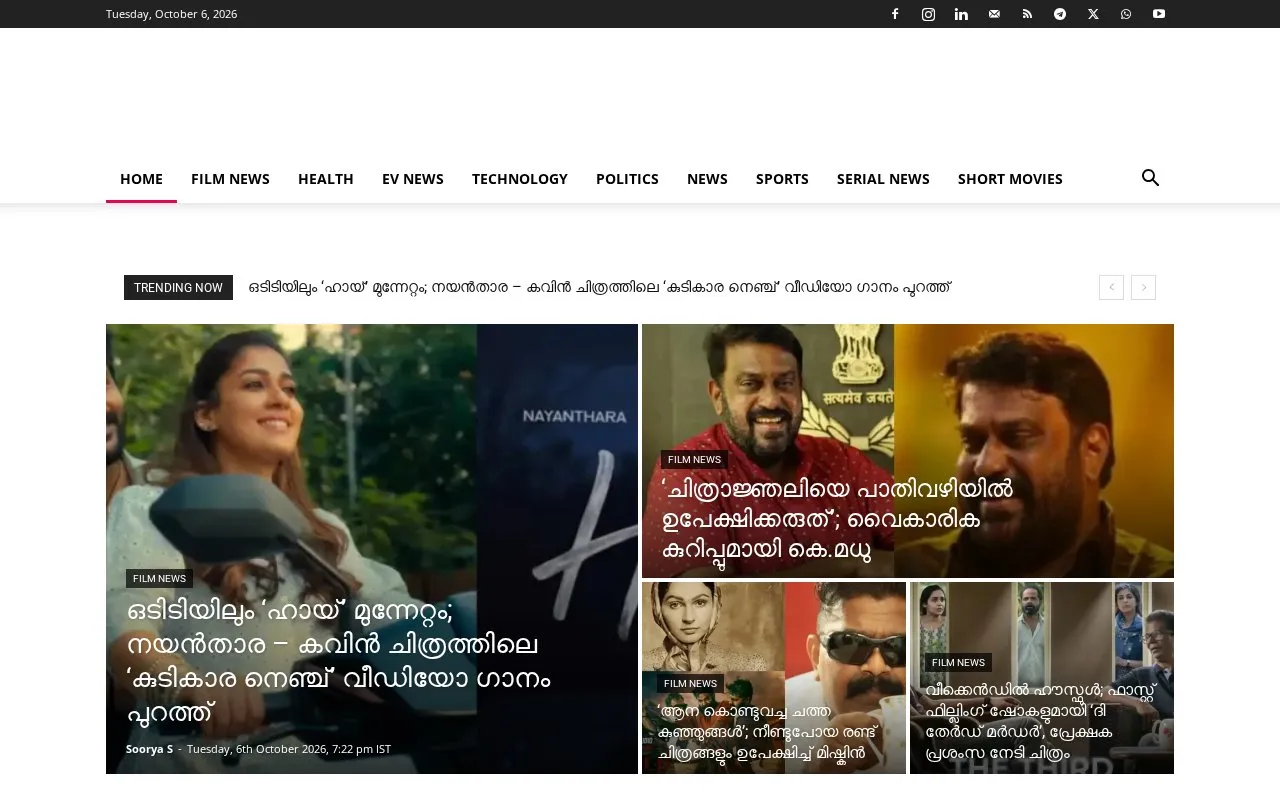Open author Soorya S profile link

(x=149, y=749)
